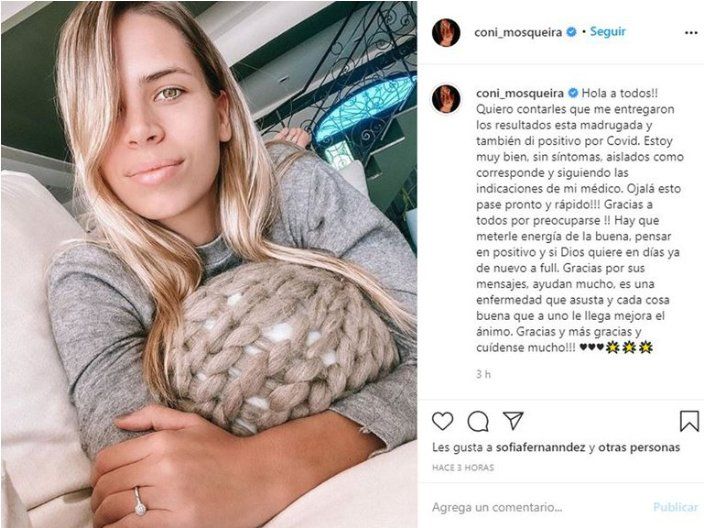The height and width of the screenshot is (528, 707).
Task: Click the caption profile avatar thumbnail
Action: (446, 99)
